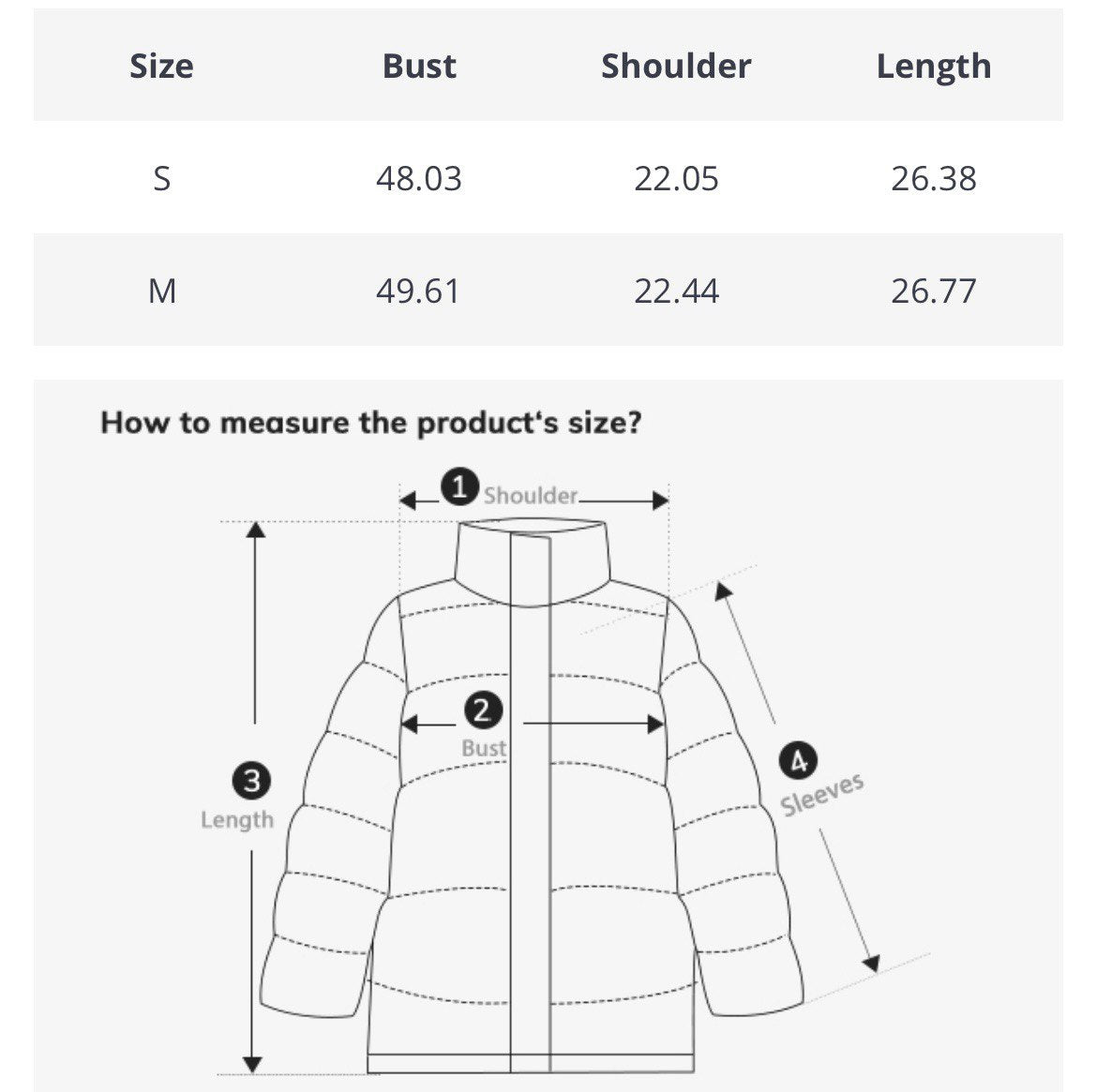This screenshot has width=1097, height=1092.
Task: Select the Bust column header
Action: (419, 67)
